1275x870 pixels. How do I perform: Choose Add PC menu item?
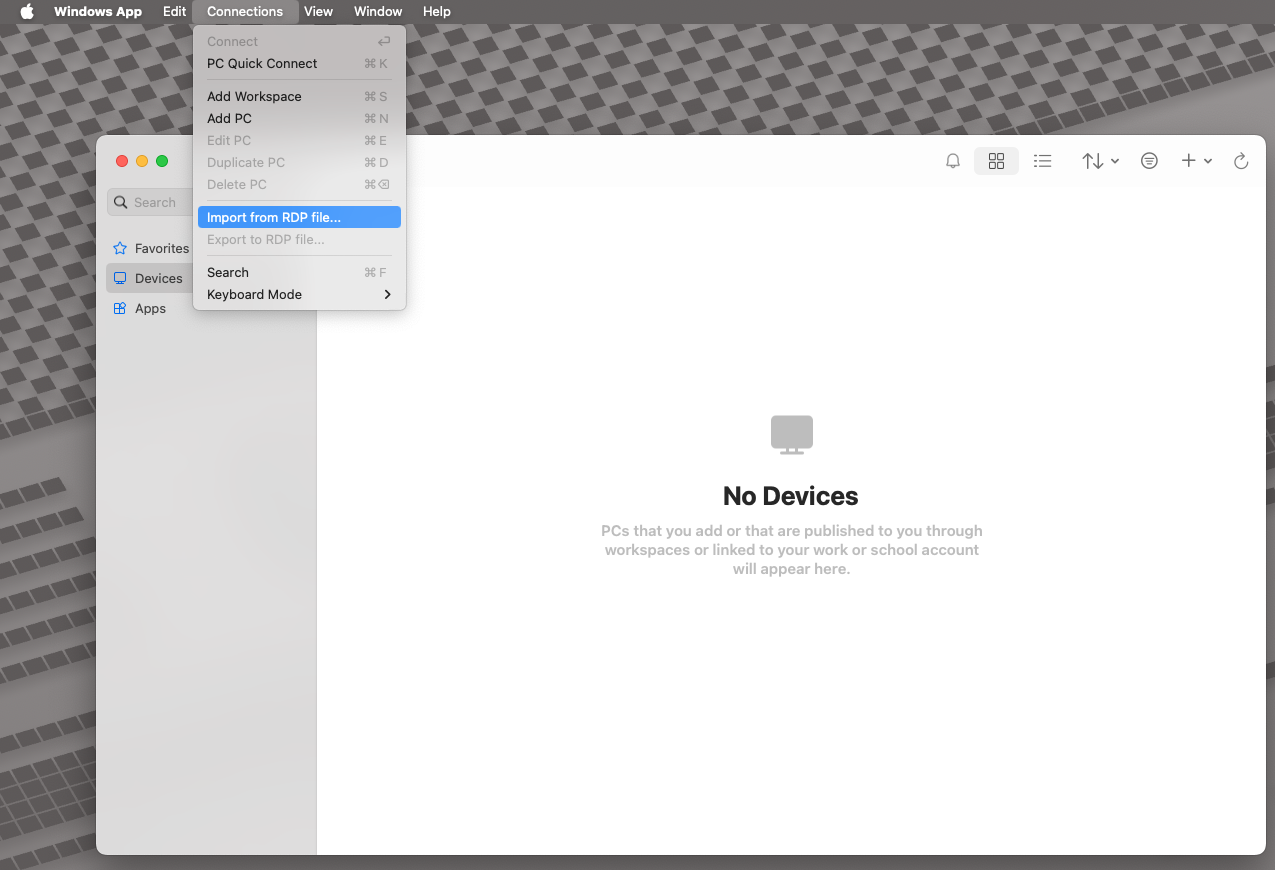tap(299, 118)
